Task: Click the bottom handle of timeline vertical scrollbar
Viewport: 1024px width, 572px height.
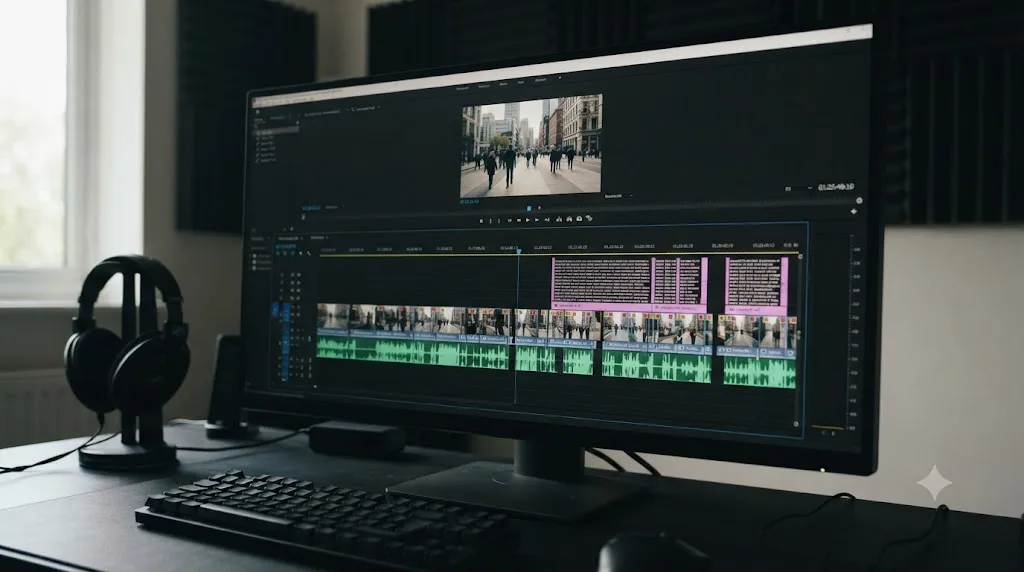Action: click(796, 424)
